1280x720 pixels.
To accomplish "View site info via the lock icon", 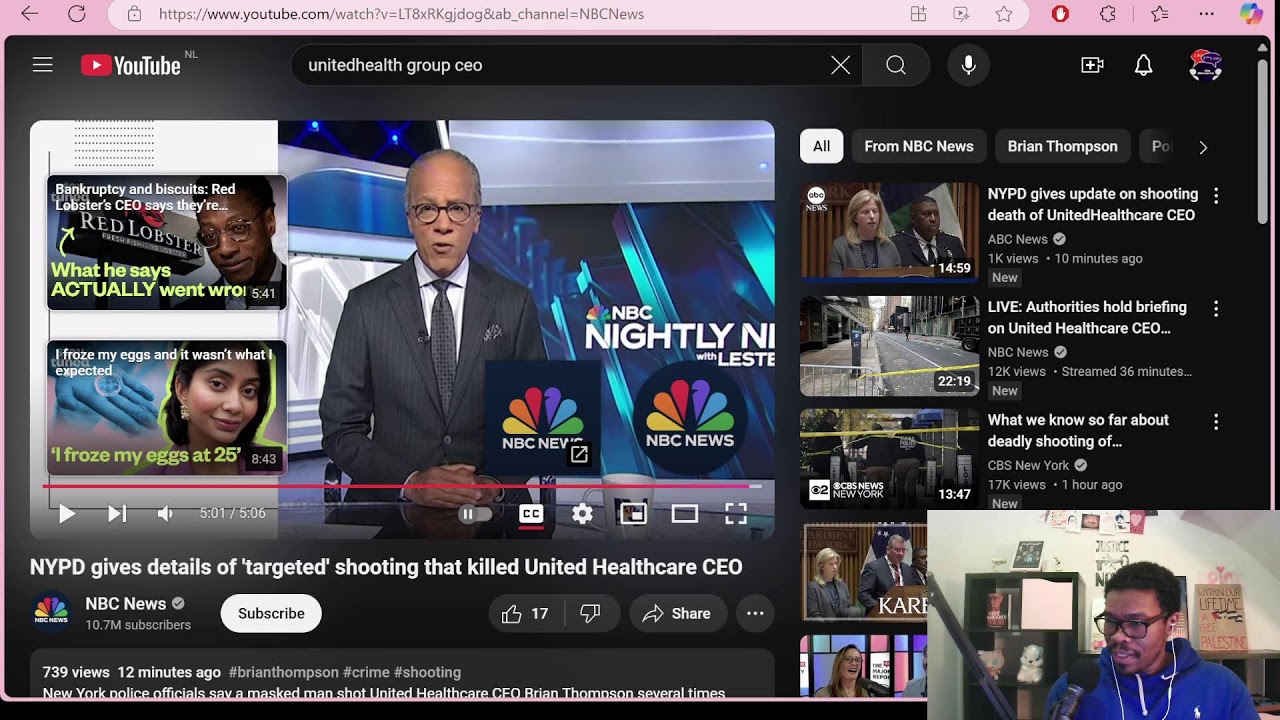I will tap(135, 14).
